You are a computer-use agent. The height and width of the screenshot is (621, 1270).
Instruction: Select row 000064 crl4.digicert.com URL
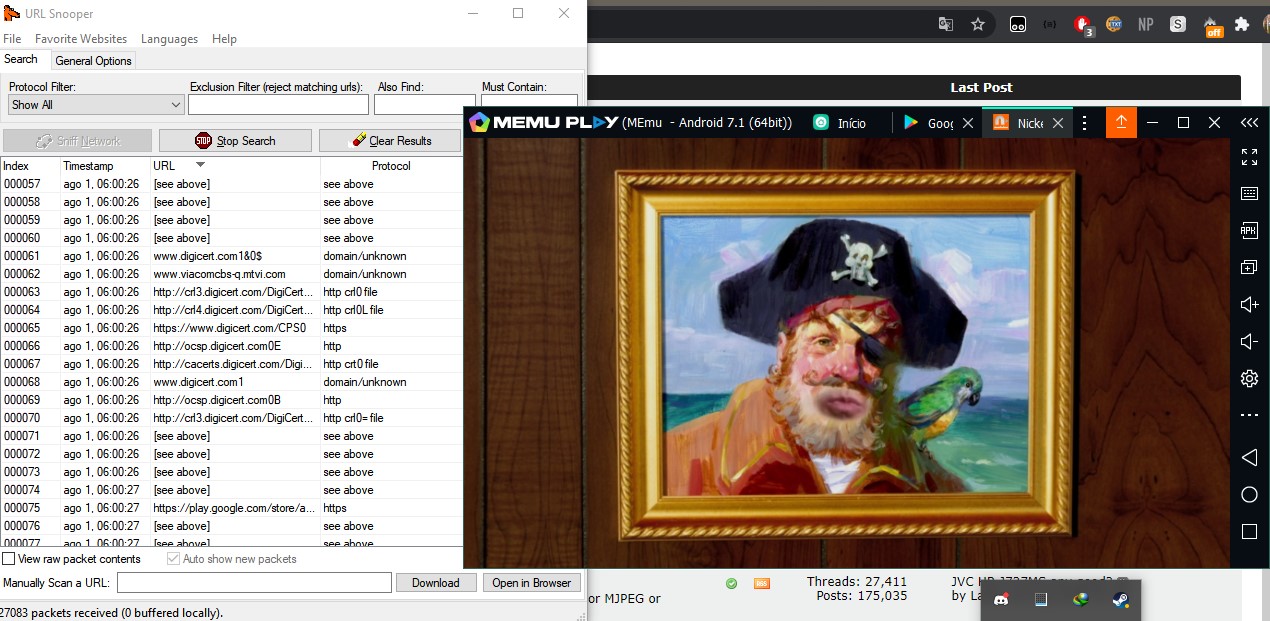tap(231, 310)
